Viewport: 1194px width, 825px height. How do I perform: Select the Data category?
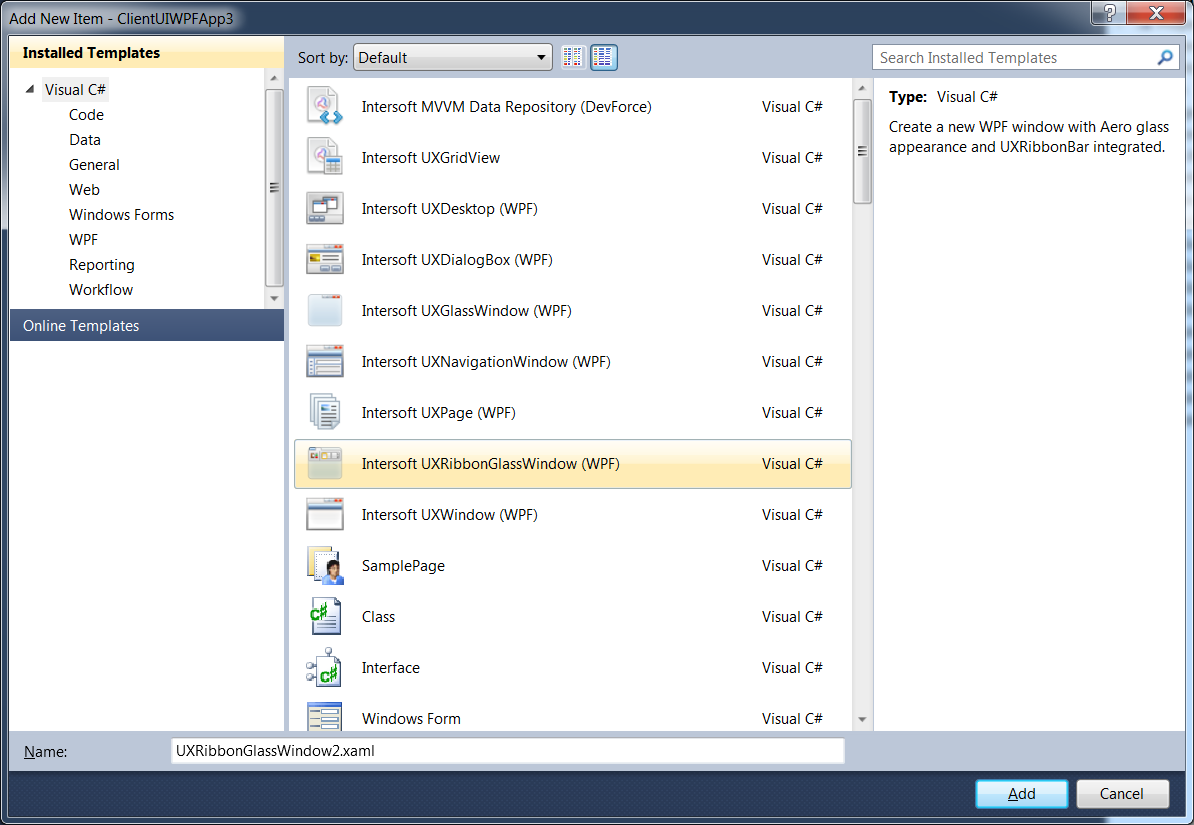coord(85,139)
